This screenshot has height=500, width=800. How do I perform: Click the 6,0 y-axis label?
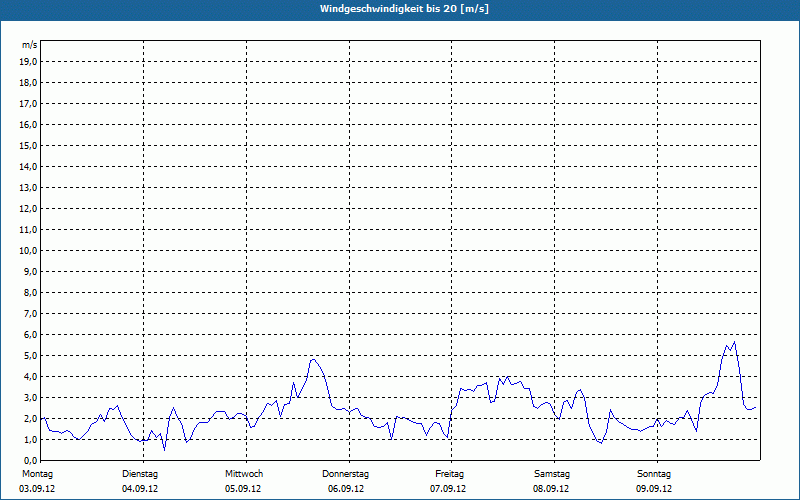[30, 334]
